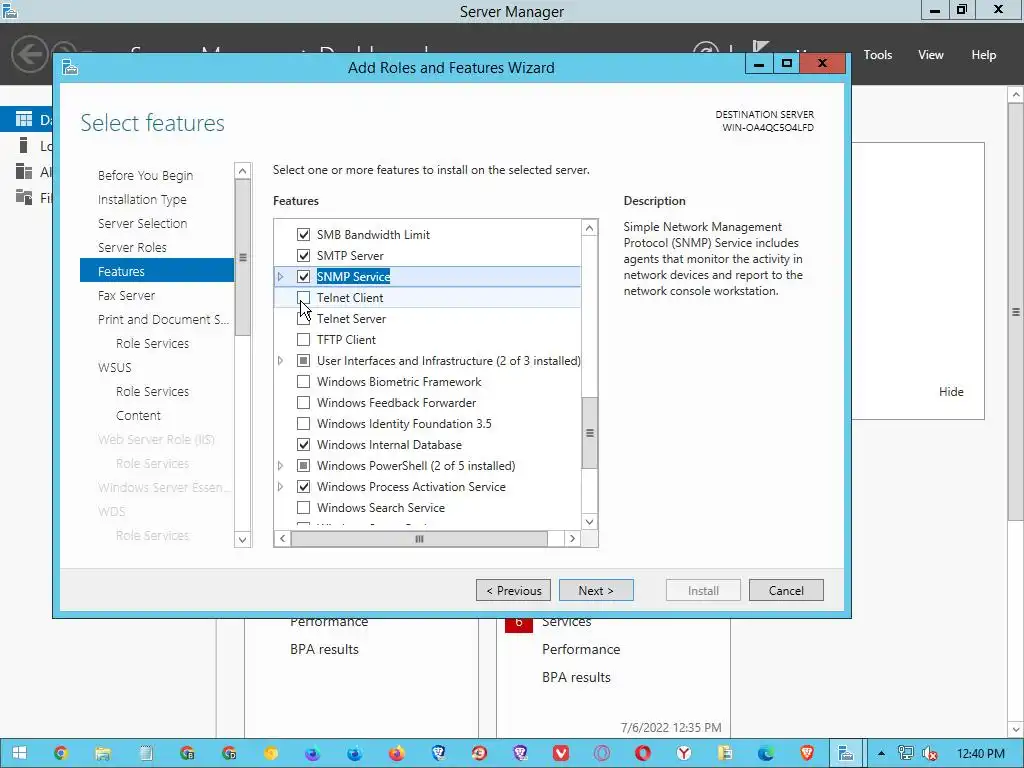Launch Google Chrome from the taskbar

tap(61, 753)
